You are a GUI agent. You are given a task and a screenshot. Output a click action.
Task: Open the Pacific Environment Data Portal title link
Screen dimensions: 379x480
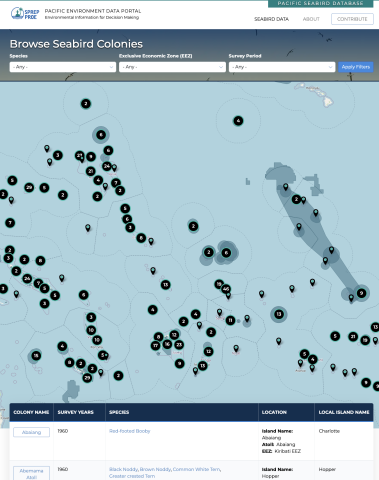[93, 11]
